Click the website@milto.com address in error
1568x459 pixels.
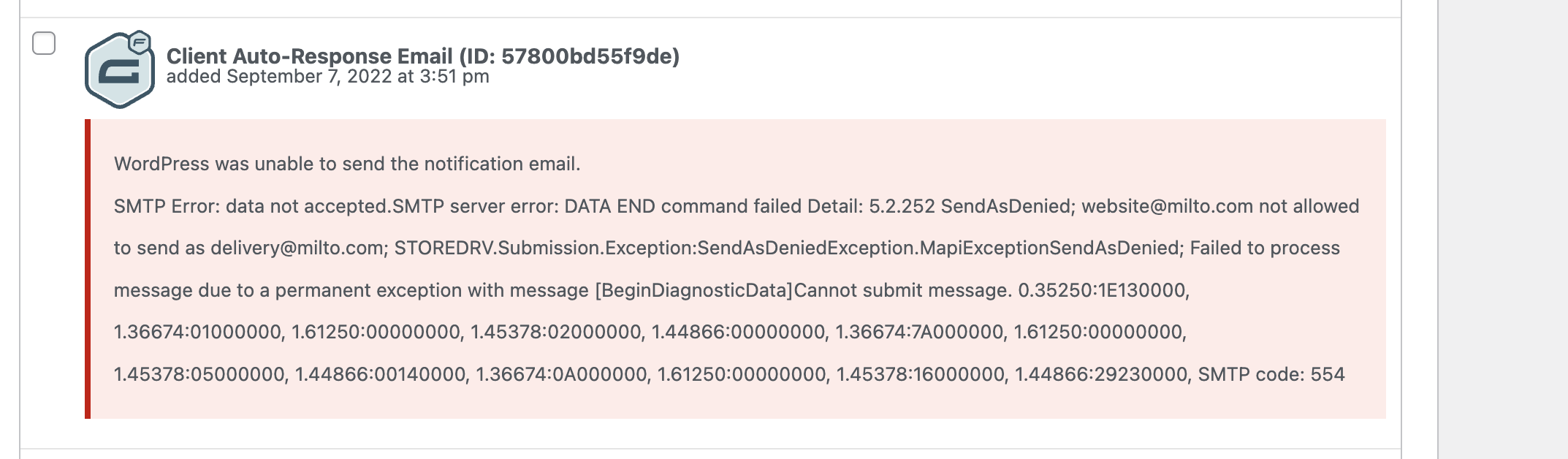[1168, 206]
